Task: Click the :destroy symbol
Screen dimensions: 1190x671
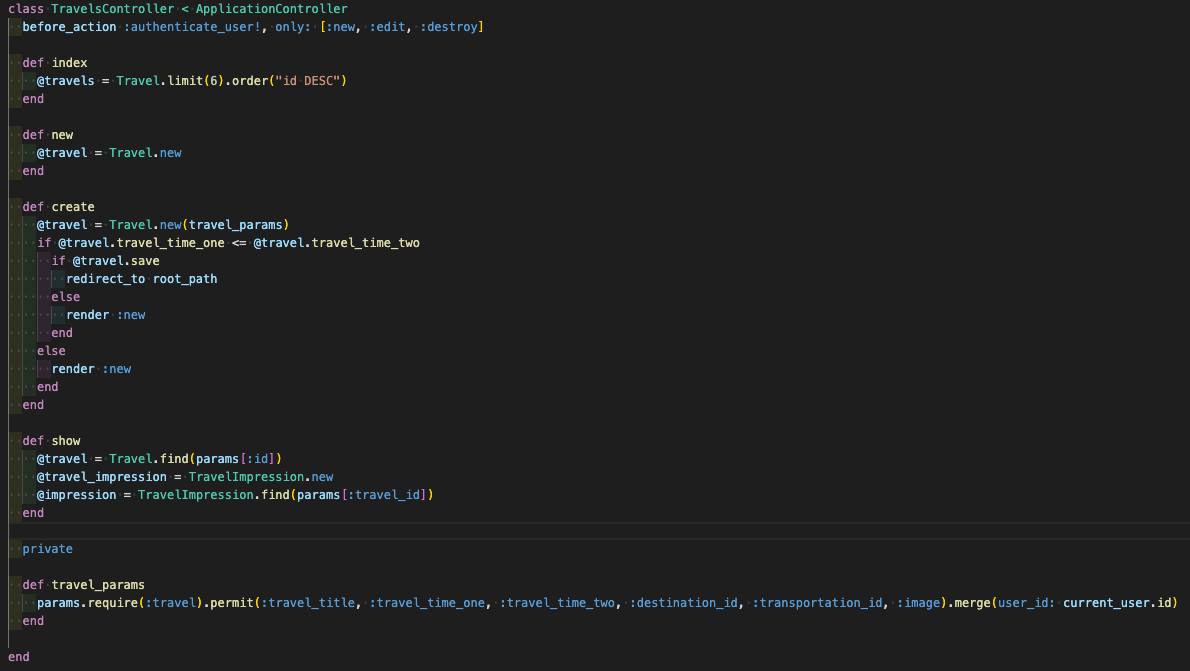Action: [x=449, y=27]
